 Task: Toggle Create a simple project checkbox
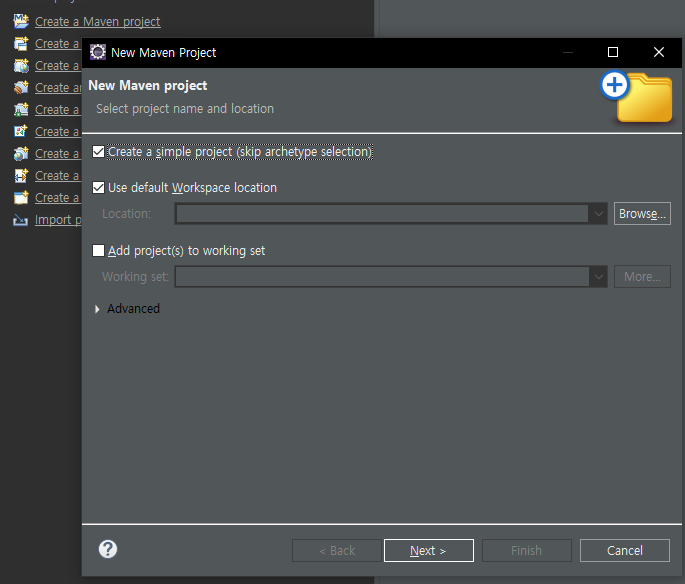click(x=98, y=152)
